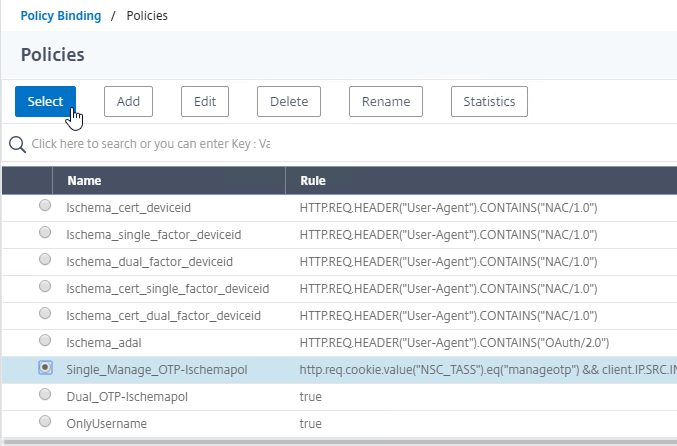Pick the lschema_cert_single_factor_deviceid radio button

(x=45, y=287)
